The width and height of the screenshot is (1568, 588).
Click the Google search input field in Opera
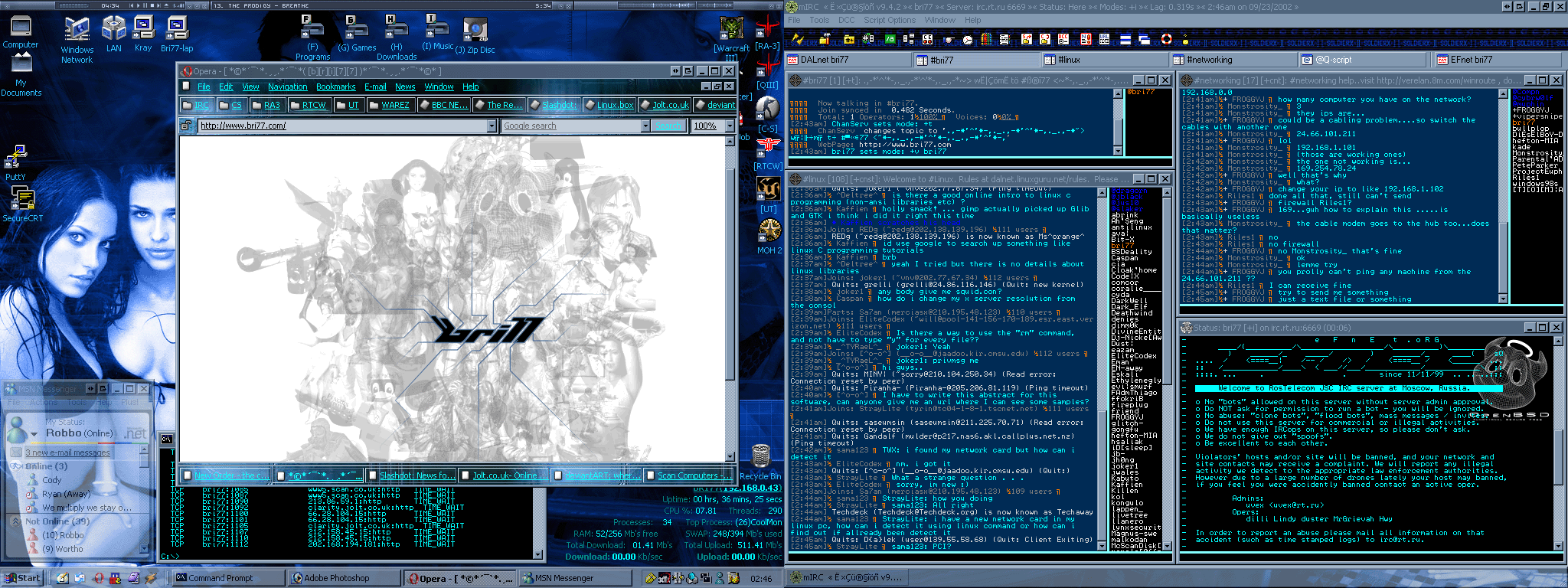[571, 126]
